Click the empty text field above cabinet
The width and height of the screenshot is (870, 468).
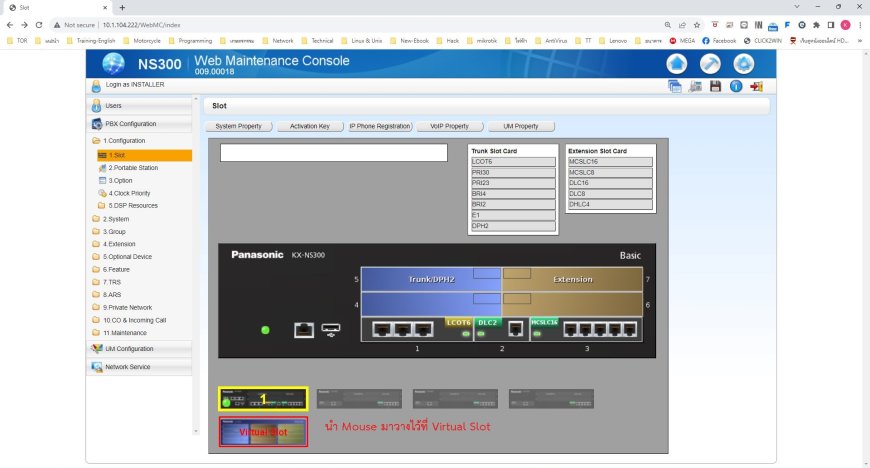(333, 153)
